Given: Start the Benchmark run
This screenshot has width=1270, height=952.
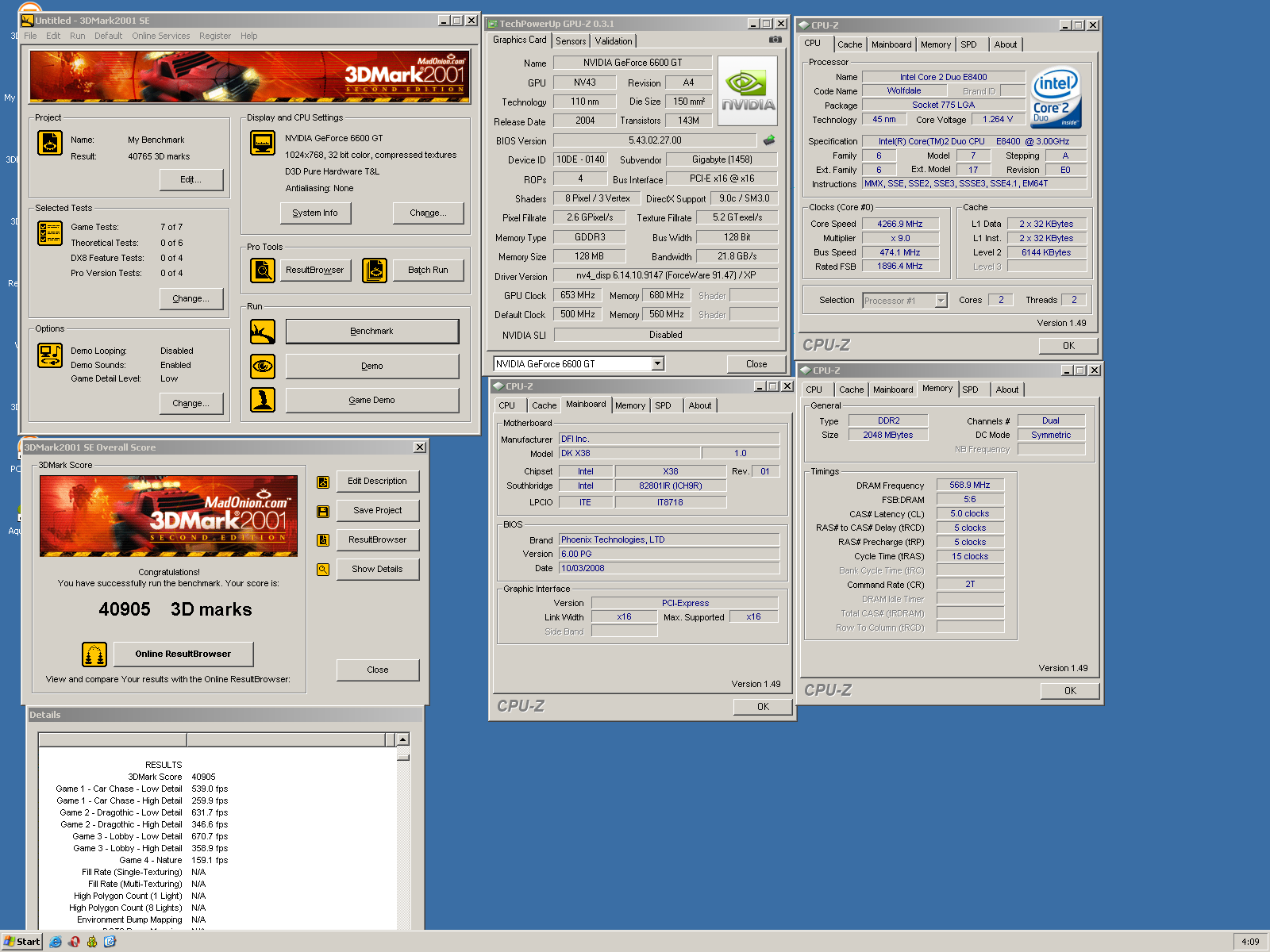Looking at the screenshot, I should [372, 332].
